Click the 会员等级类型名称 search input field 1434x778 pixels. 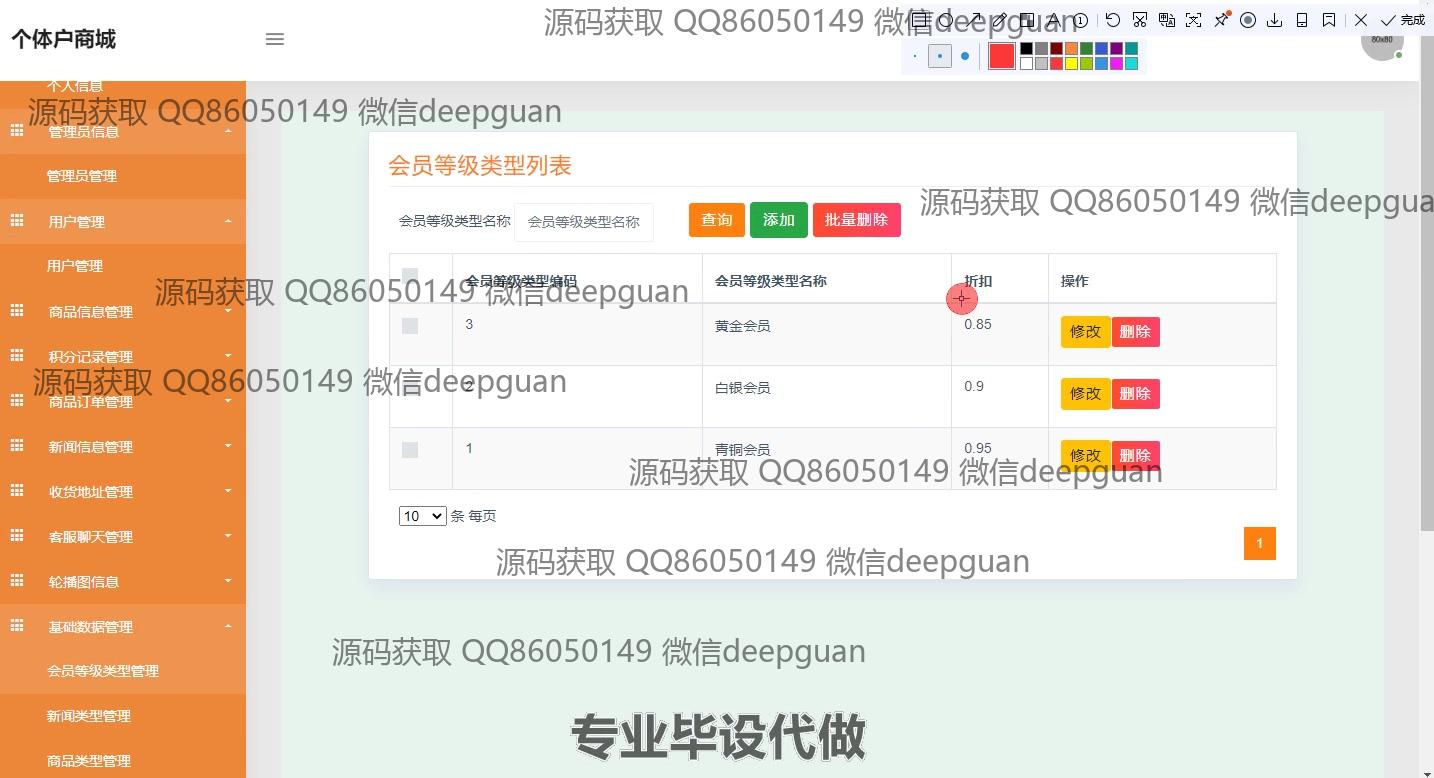[584, 222]
